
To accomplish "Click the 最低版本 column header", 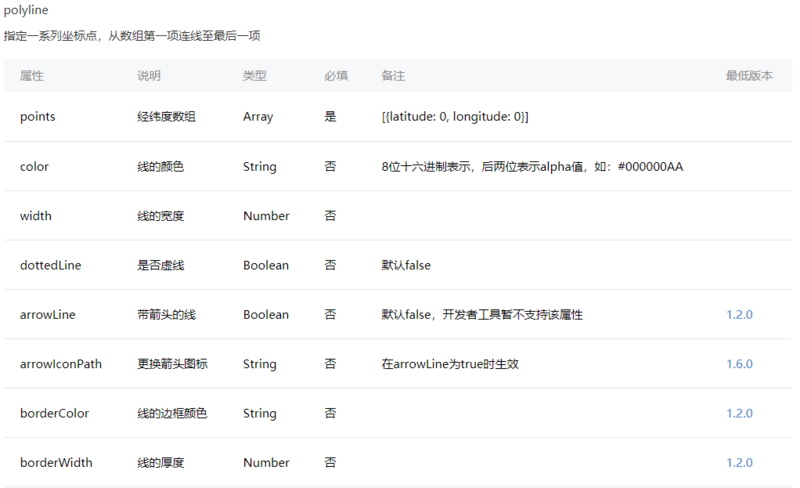I will pyautogui.click(x=749, y=76).
